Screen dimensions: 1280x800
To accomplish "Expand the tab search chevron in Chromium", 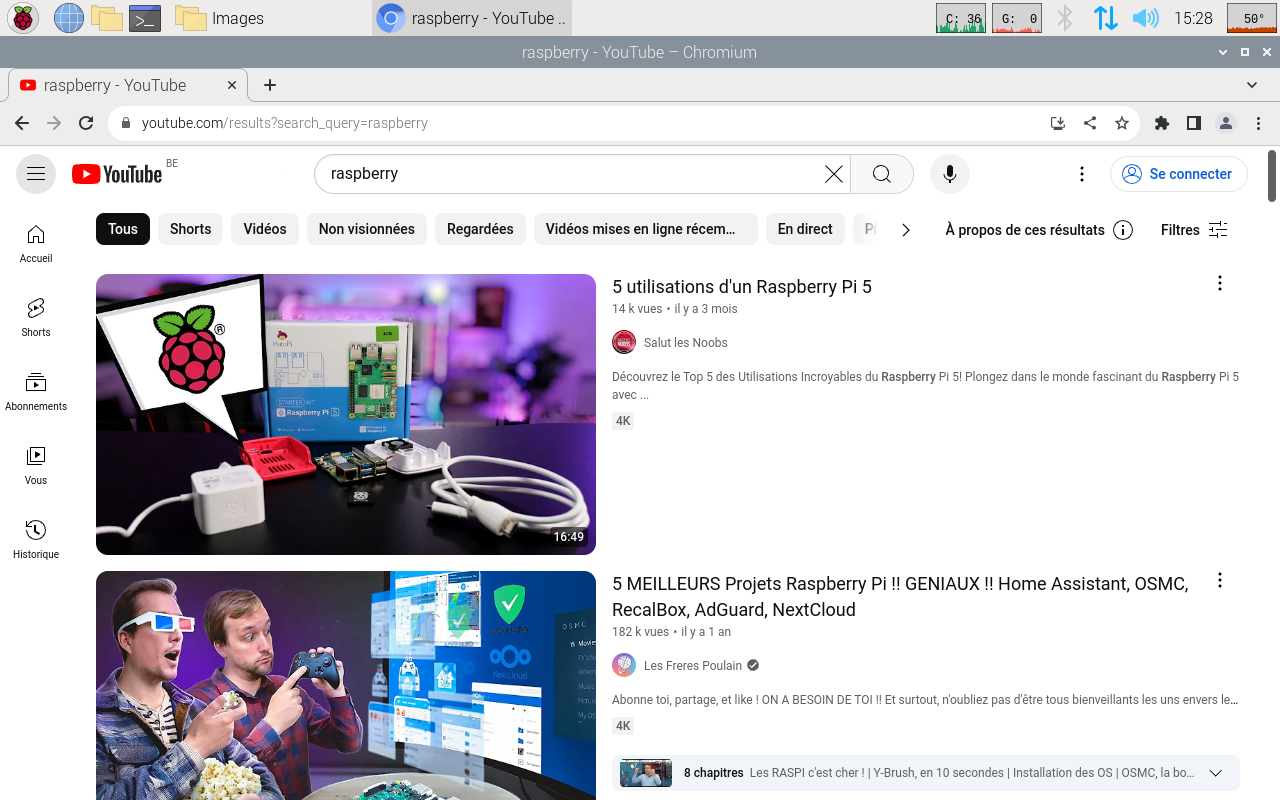I will point(1253,85).
